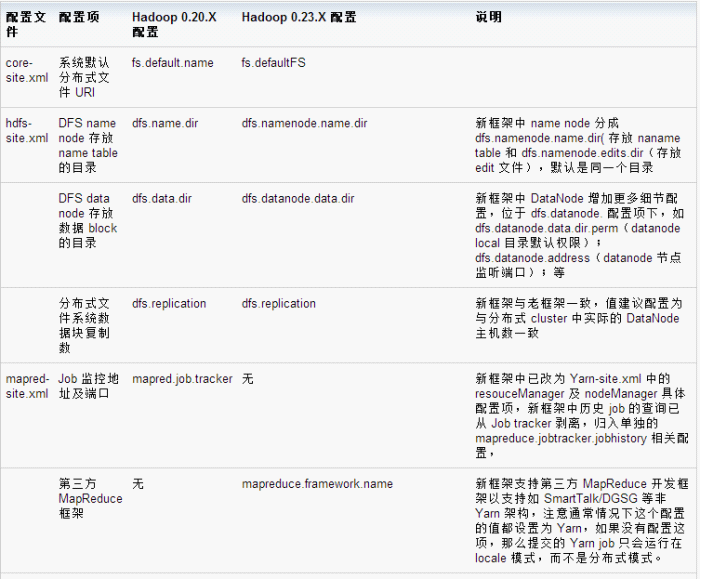The image size is (701, 580).
Task: Select the 'hdfs-site.xml' cell
Action: (x=27, y=131)
